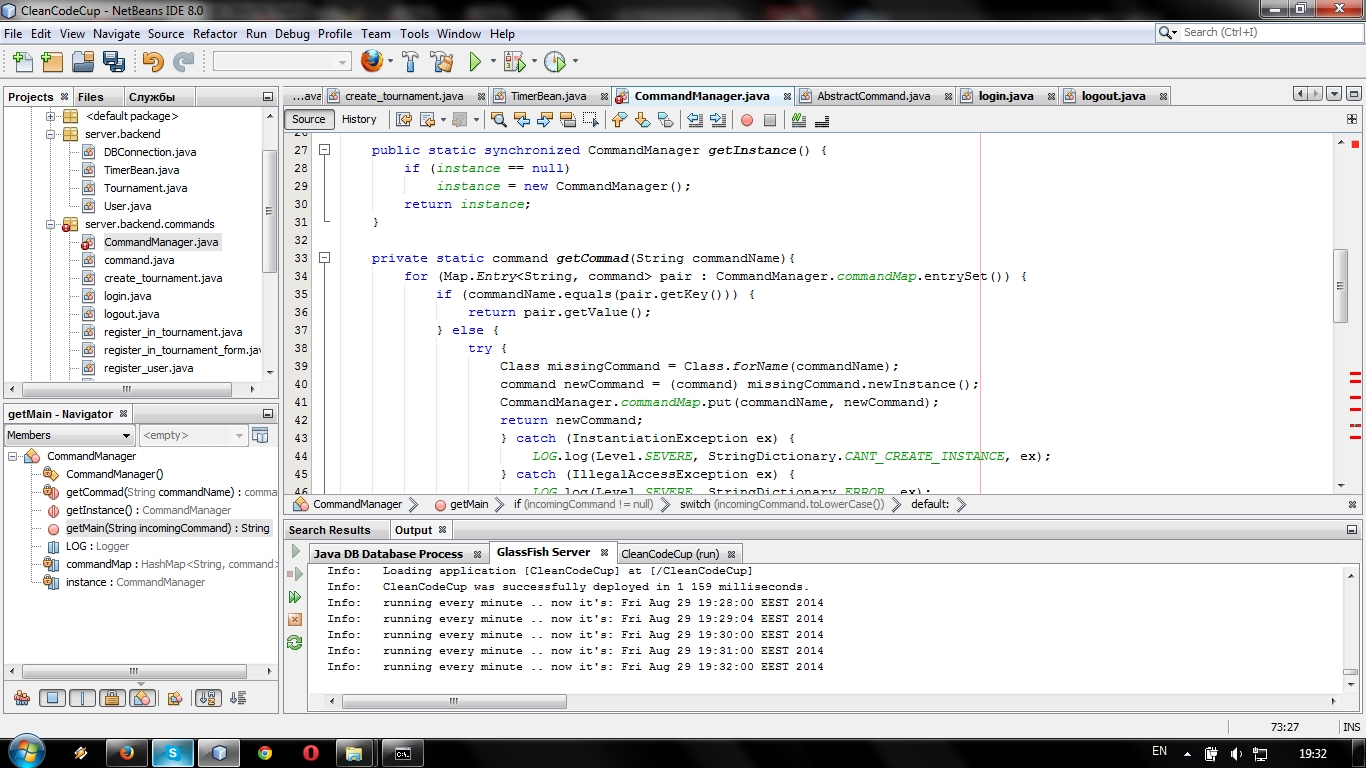Open the Members dropdown in Navigator
Viewport: 1366px width, 768px height.
coord(70,435)
